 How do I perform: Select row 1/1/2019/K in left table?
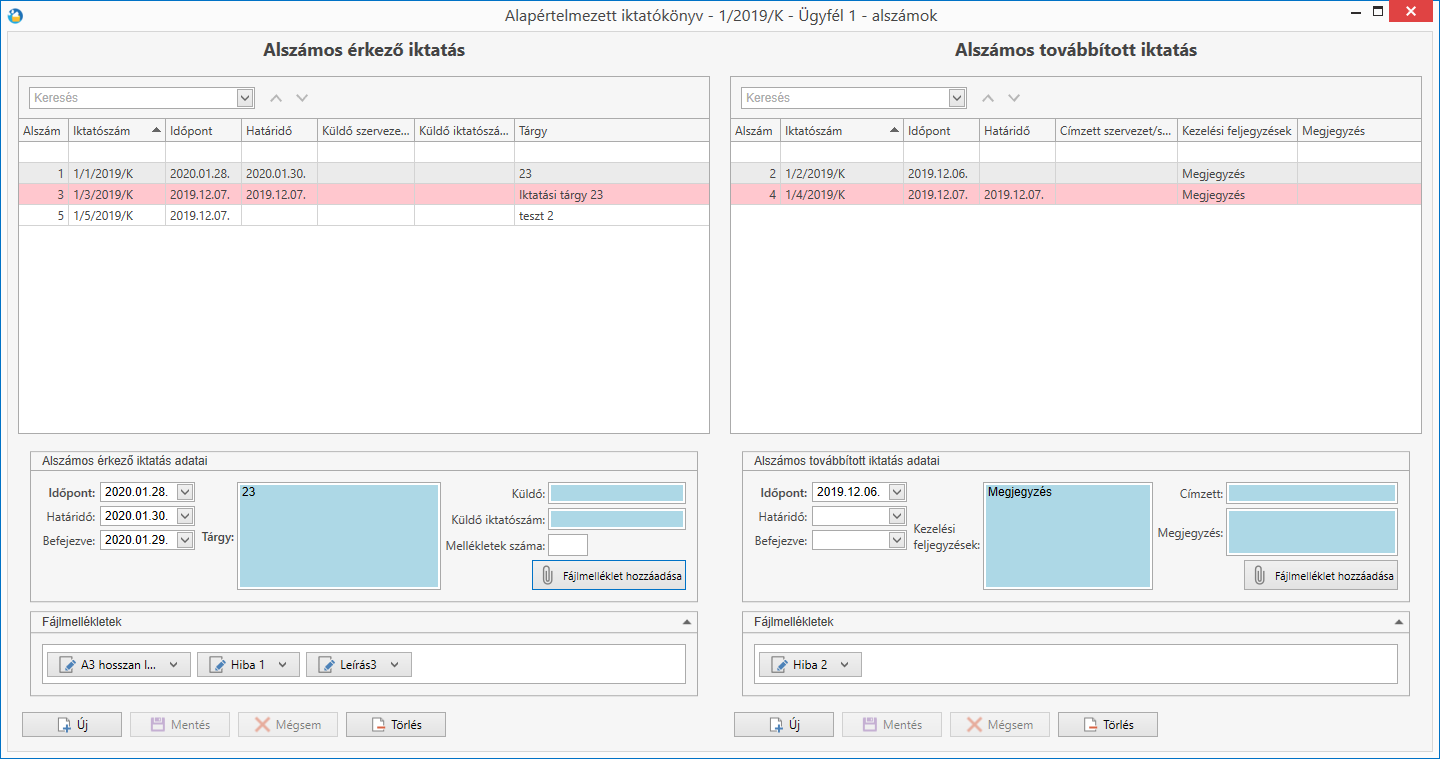click(364, 174)
